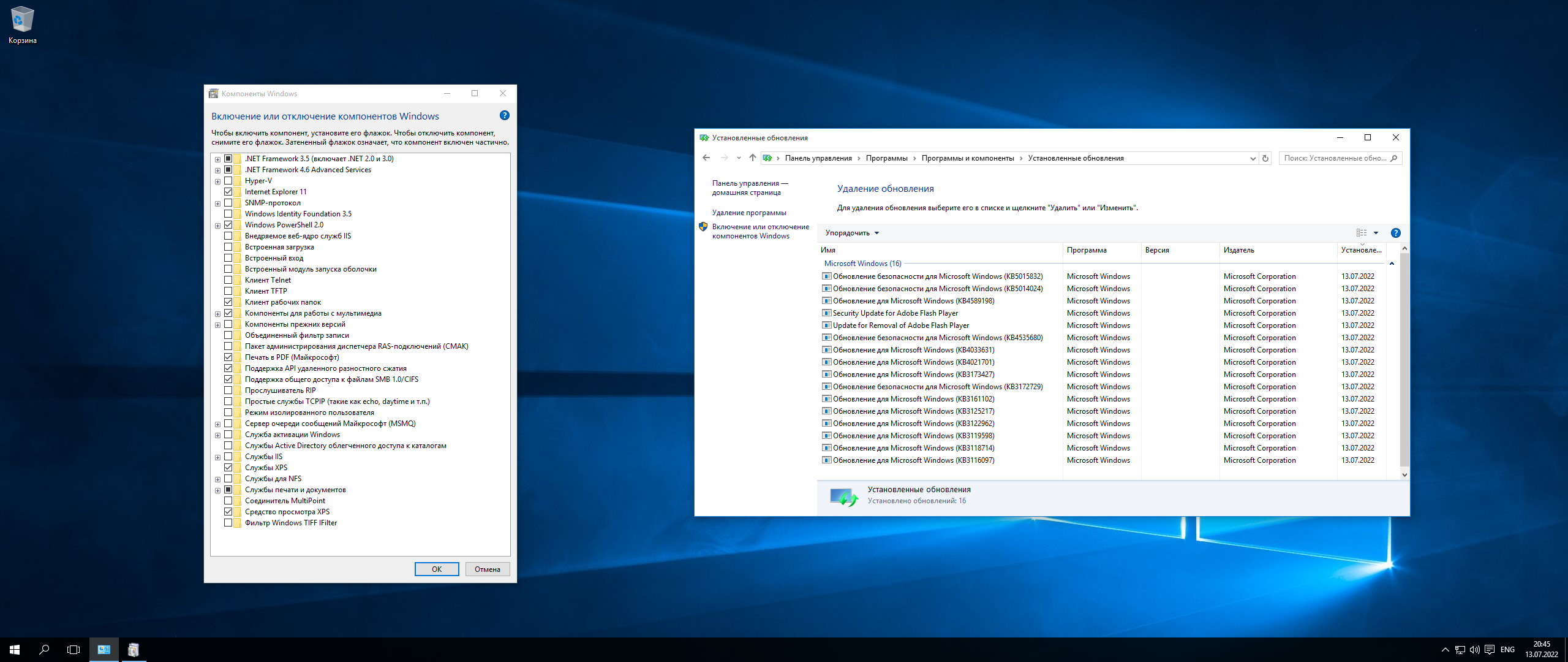
Task: Click the Control Panel icon in address bar
Action: pos(767,158)
